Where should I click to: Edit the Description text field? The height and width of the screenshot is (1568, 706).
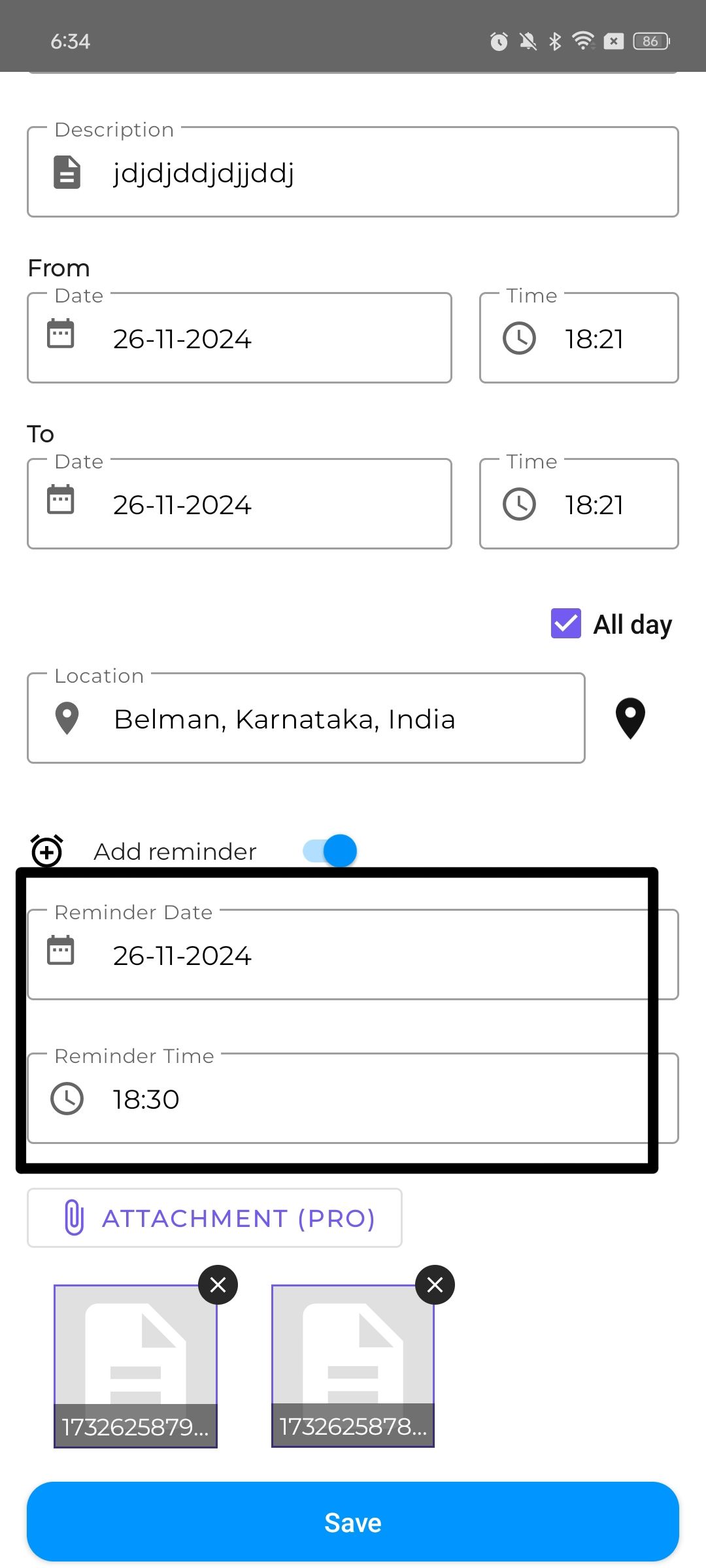(x=353, y=172)
